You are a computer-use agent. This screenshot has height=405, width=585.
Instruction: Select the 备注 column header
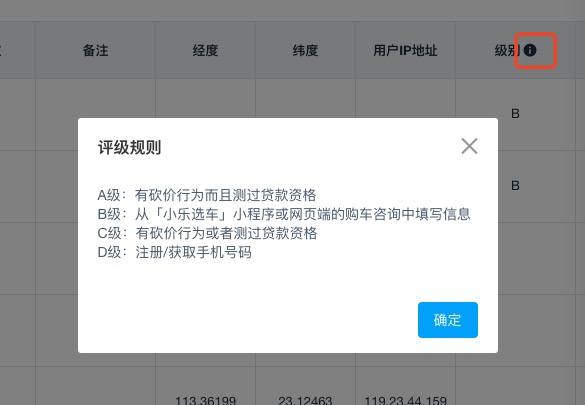[96, 50]
